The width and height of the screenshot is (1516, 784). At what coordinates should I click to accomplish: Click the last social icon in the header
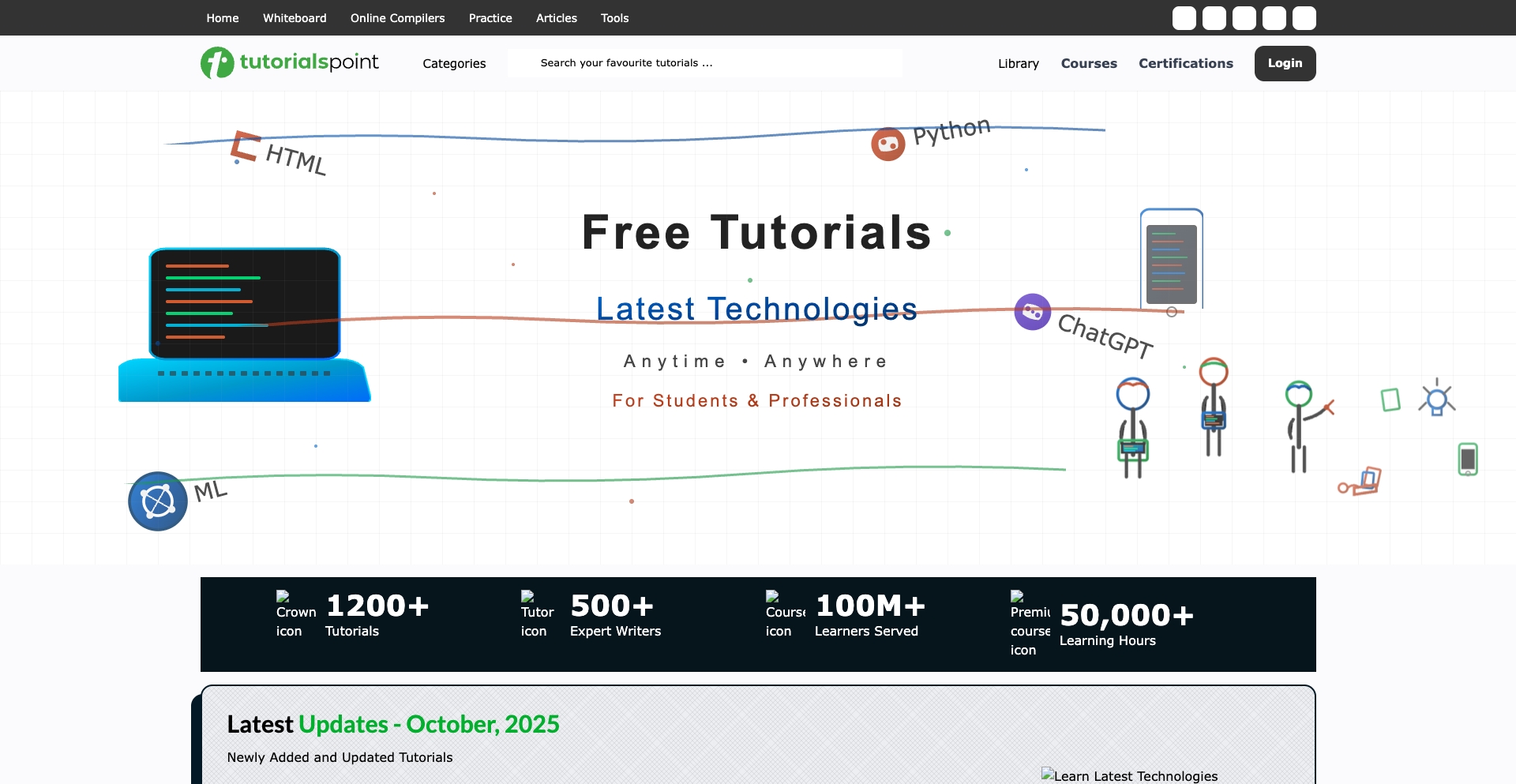tap(1304, 17)
